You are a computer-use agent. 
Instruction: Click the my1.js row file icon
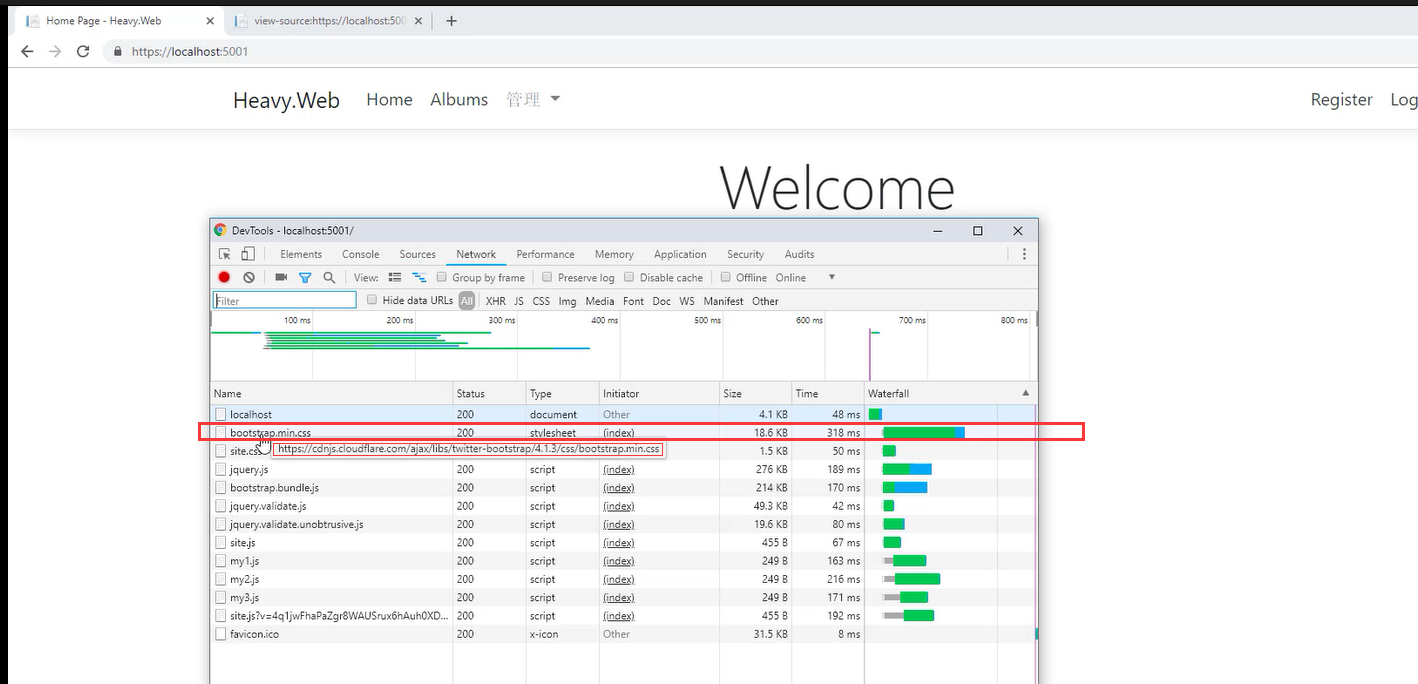(221, 561)
